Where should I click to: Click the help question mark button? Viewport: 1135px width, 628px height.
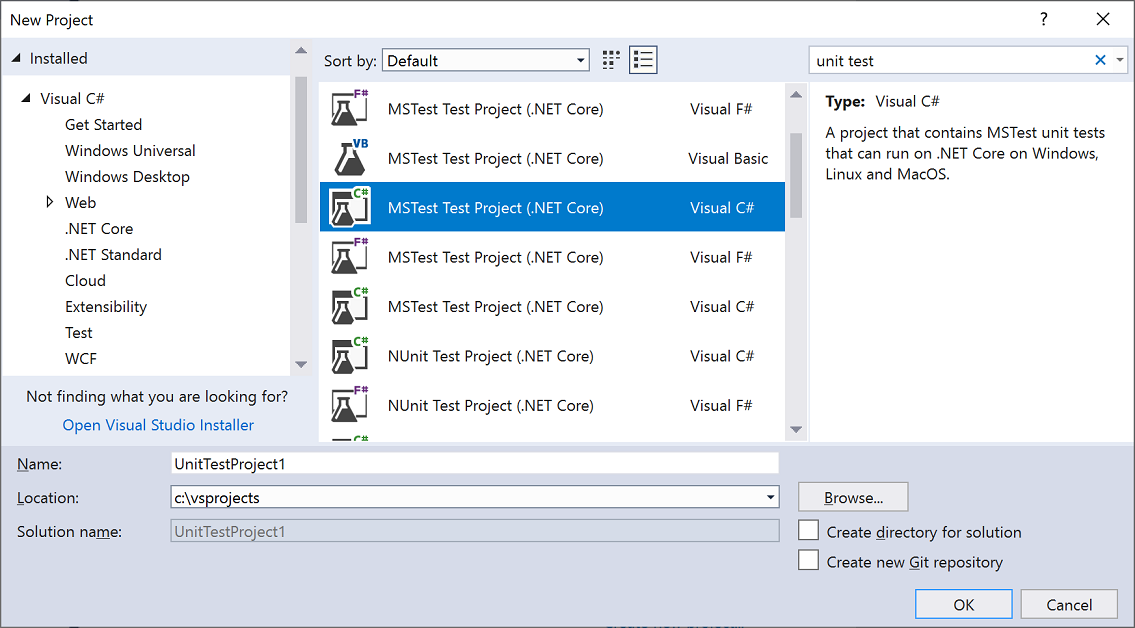tap(1043, 20)
